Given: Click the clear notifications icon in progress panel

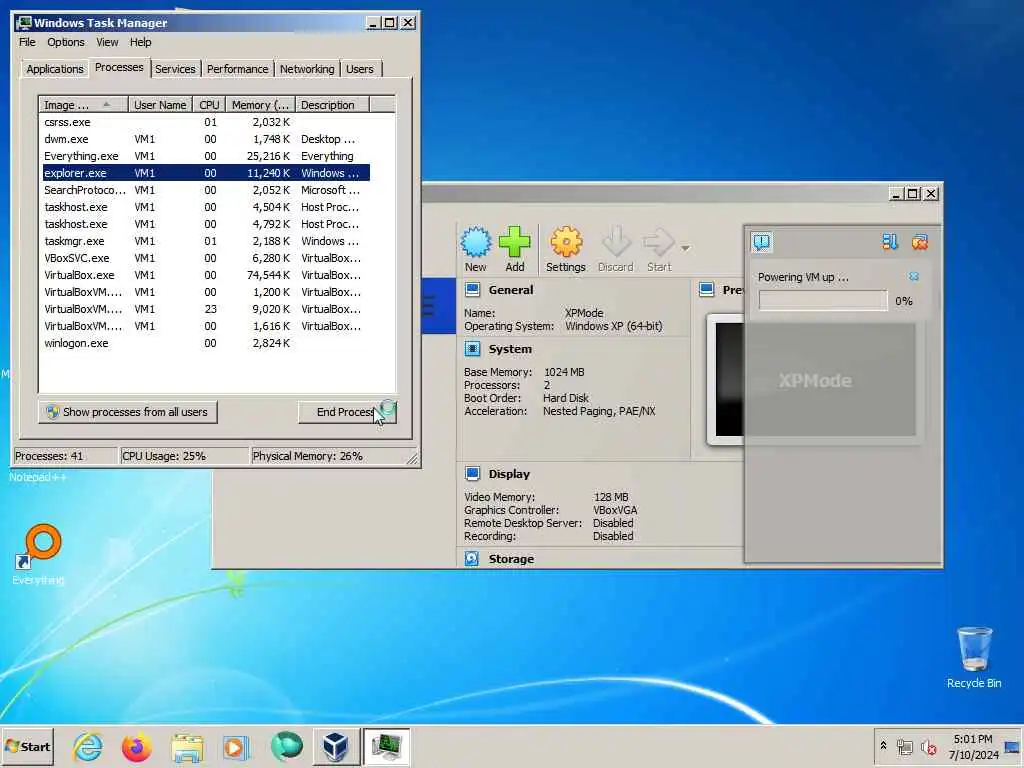Looking at the screenshot, I should point(920,242).
